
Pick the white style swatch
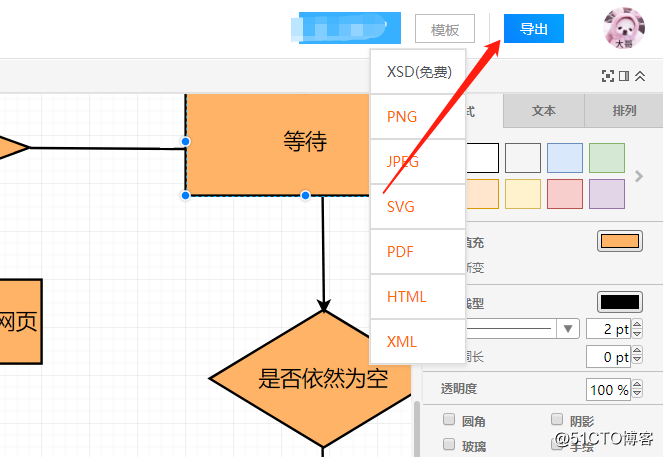point(482,158)
